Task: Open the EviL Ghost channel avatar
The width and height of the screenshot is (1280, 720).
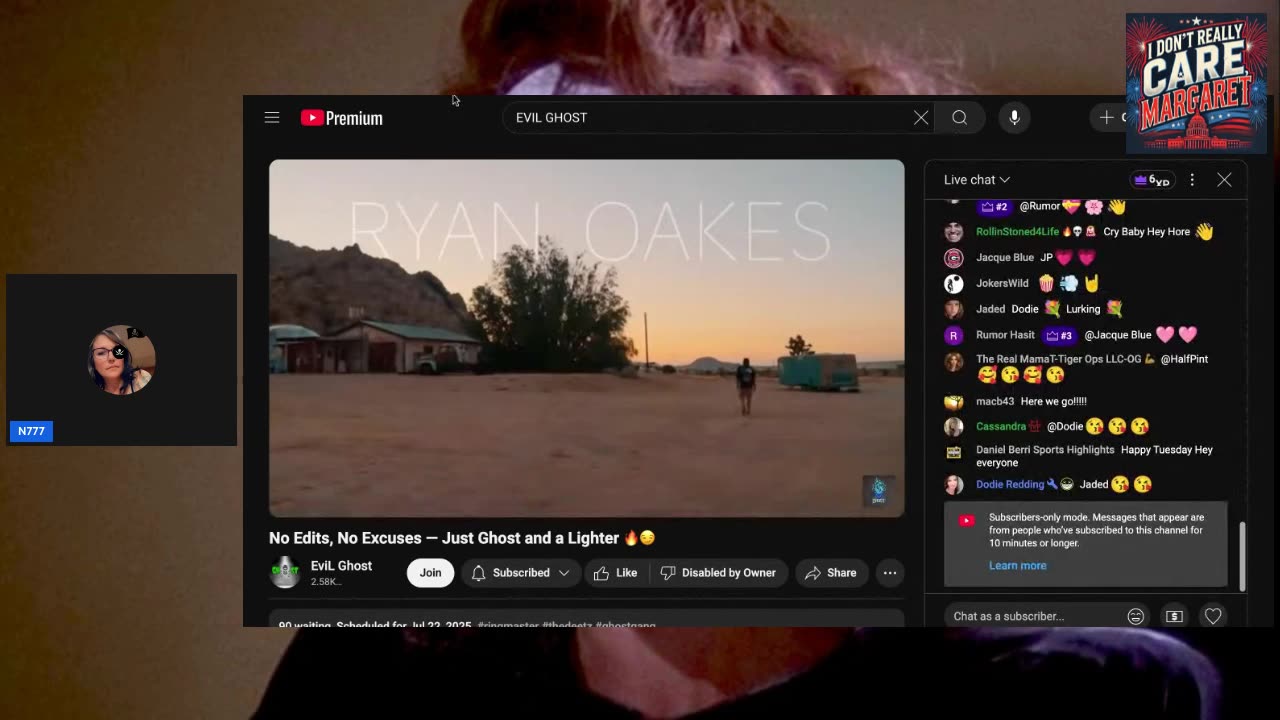Action: coord(285,572)
